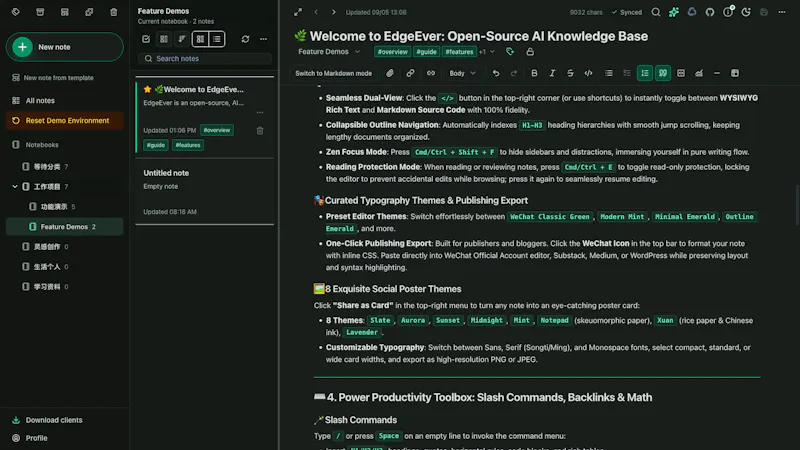
Task: Toggle the star on Welcome to EdgeEver note
Action: click(147, 89)
